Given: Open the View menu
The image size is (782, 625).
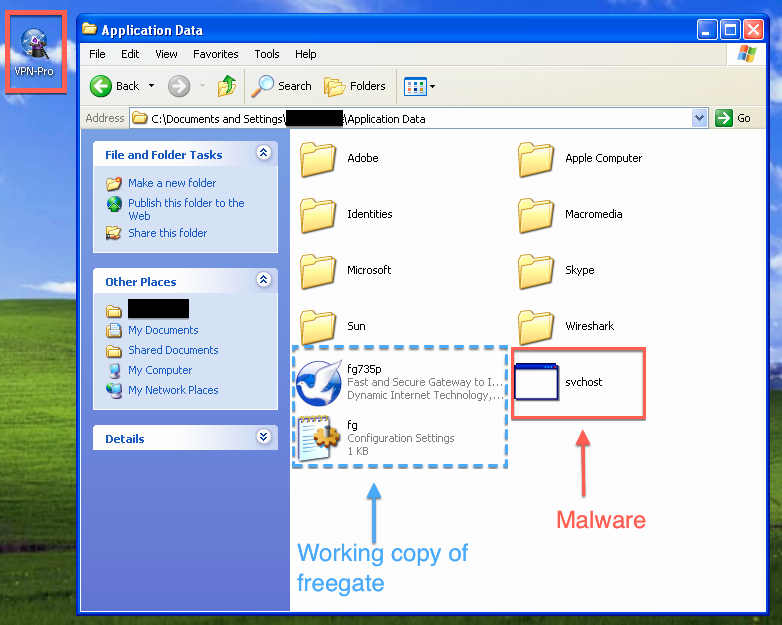Looking at the screenshot, I should point(166,54).
